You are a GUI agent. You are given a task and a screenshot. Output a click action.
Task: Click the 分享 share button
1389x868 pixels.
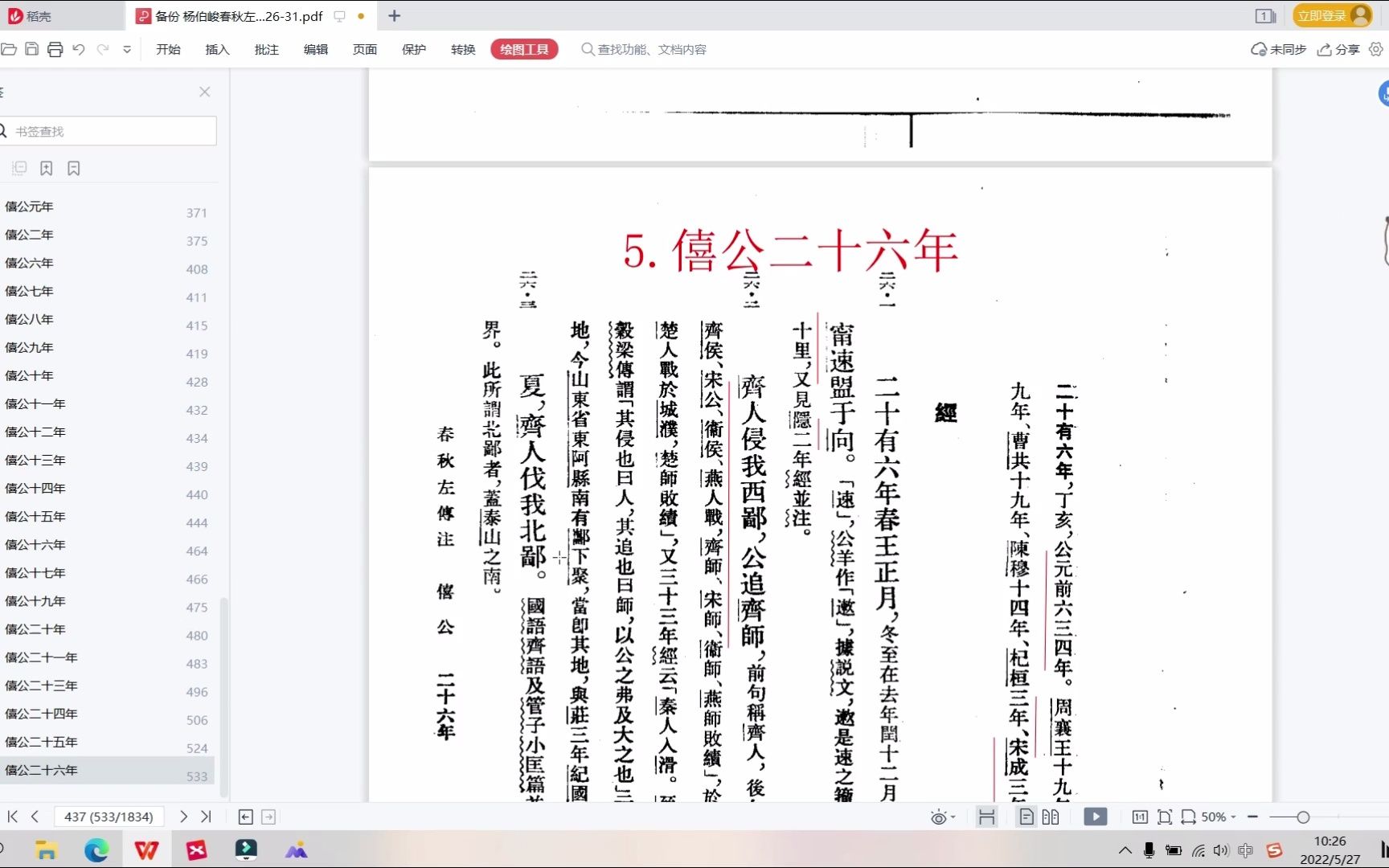tap(1338, 49)
